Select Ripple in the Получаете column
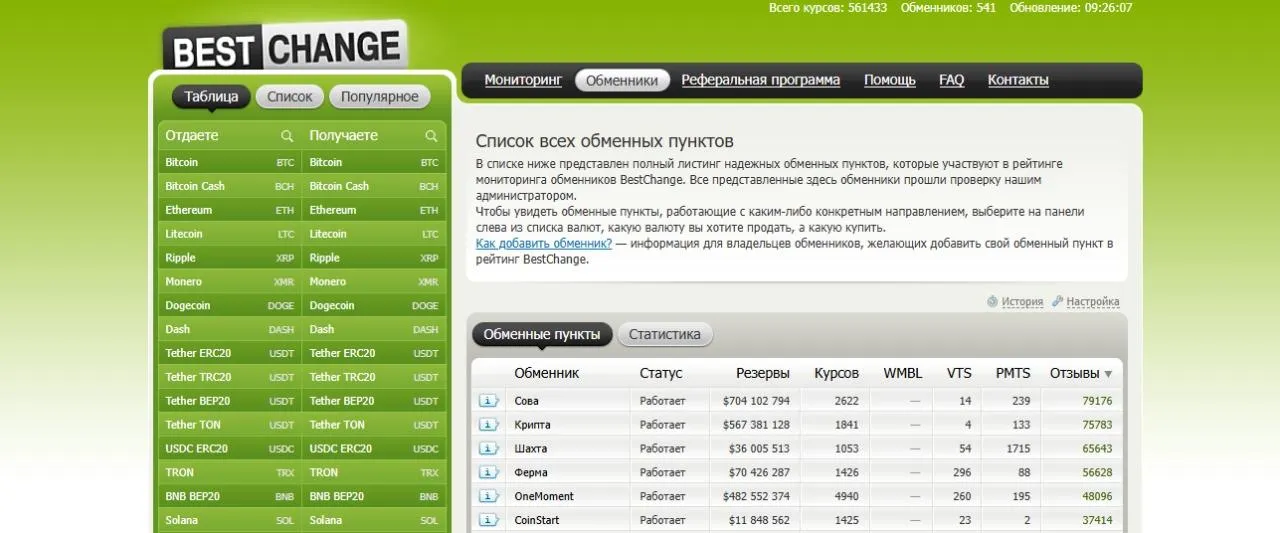The height and width of the screenshot is (533, 1280). [374, 258]
